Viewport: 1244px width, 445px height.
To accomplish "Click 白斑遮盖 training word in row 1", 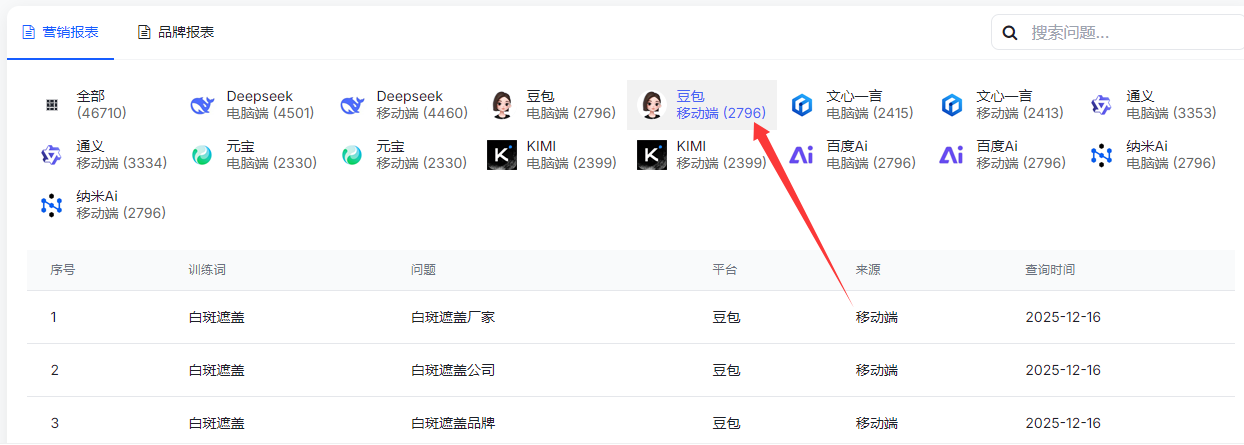I will tap(217, 317).
